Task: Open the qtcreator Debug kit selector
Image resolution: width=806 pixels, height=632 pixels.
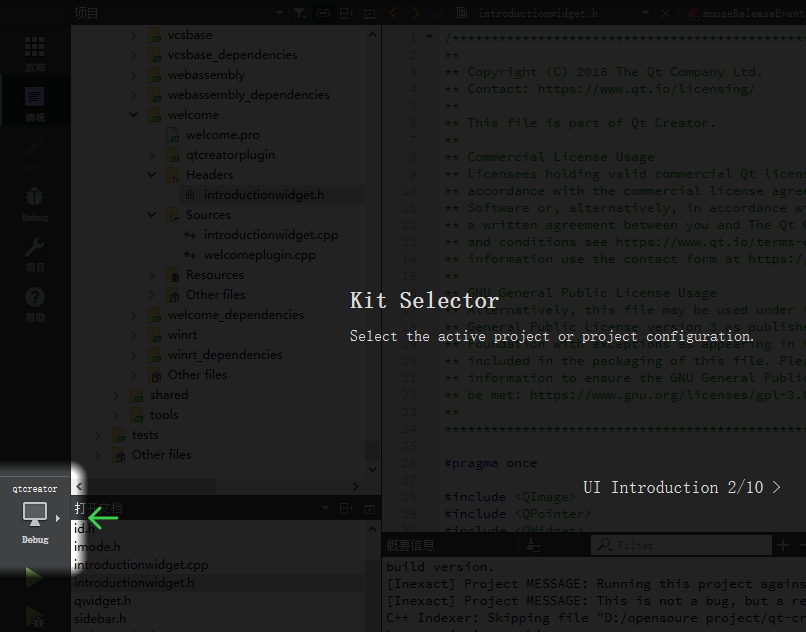Action: (x=35, y=513)
